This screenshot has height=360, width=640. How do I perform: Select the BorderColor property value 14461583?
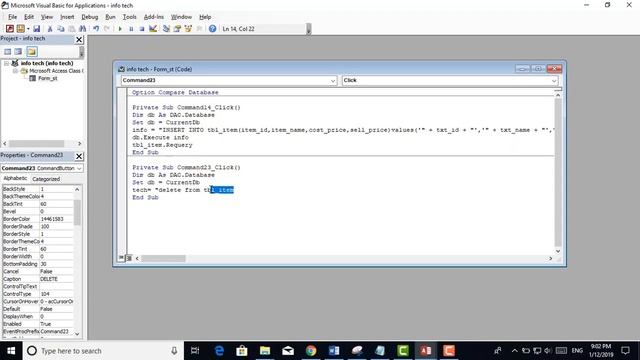tap(56, 219)
